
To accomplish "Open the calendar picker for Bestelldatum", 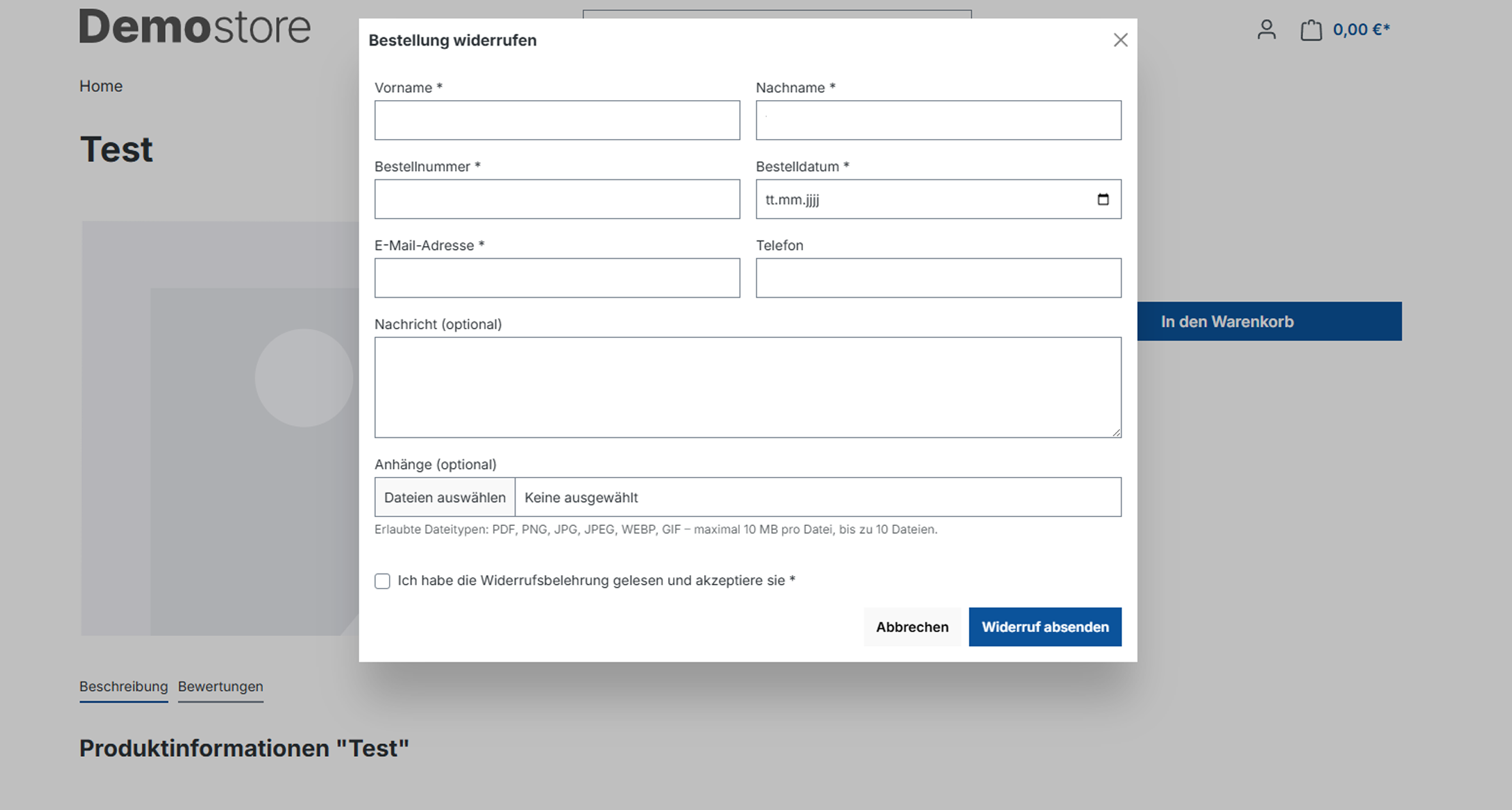I will (1103, 200).
